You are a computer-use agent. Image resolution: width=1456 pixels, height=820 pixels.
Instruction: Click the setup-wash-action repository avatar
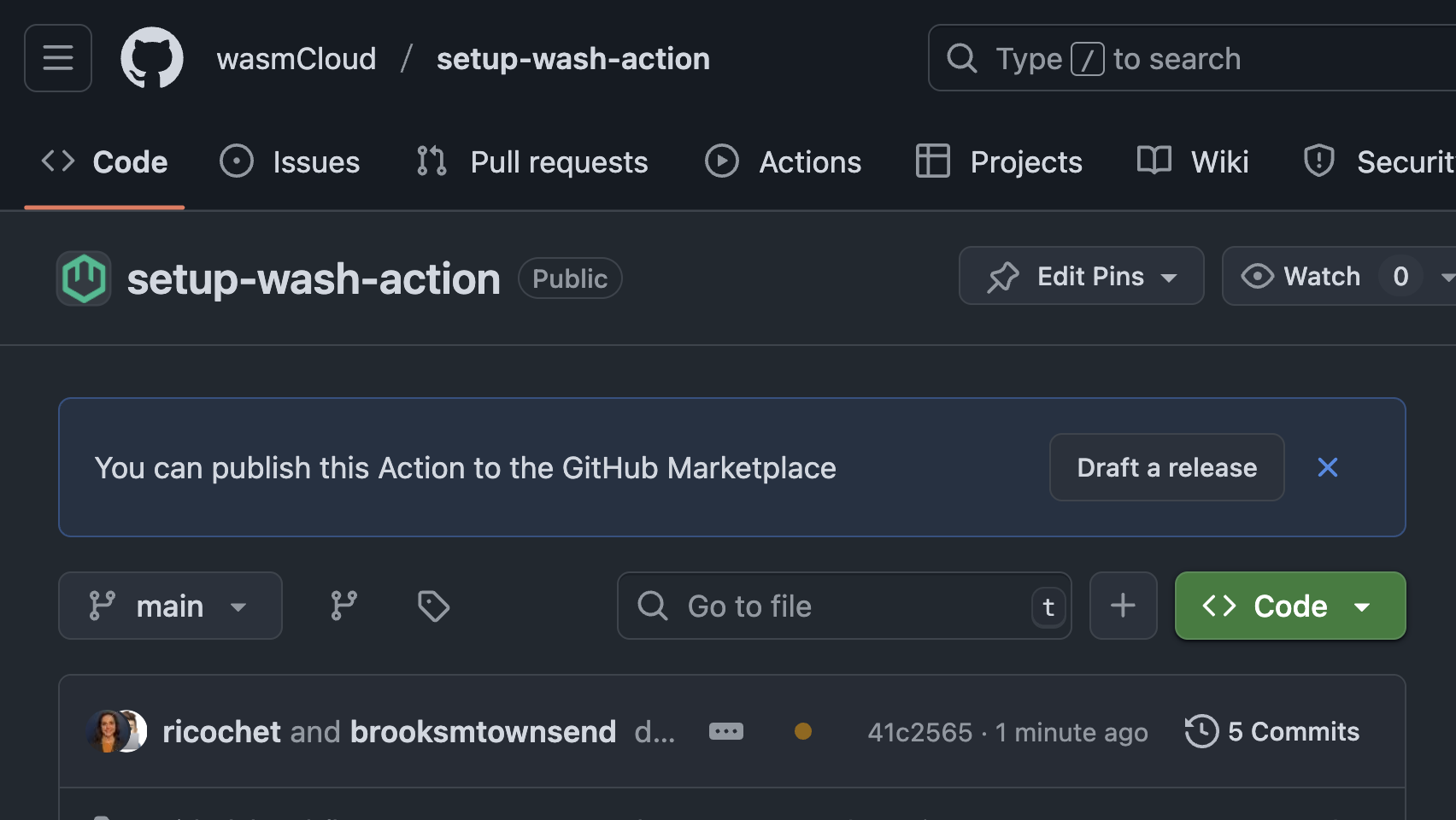tap(83, 278)
